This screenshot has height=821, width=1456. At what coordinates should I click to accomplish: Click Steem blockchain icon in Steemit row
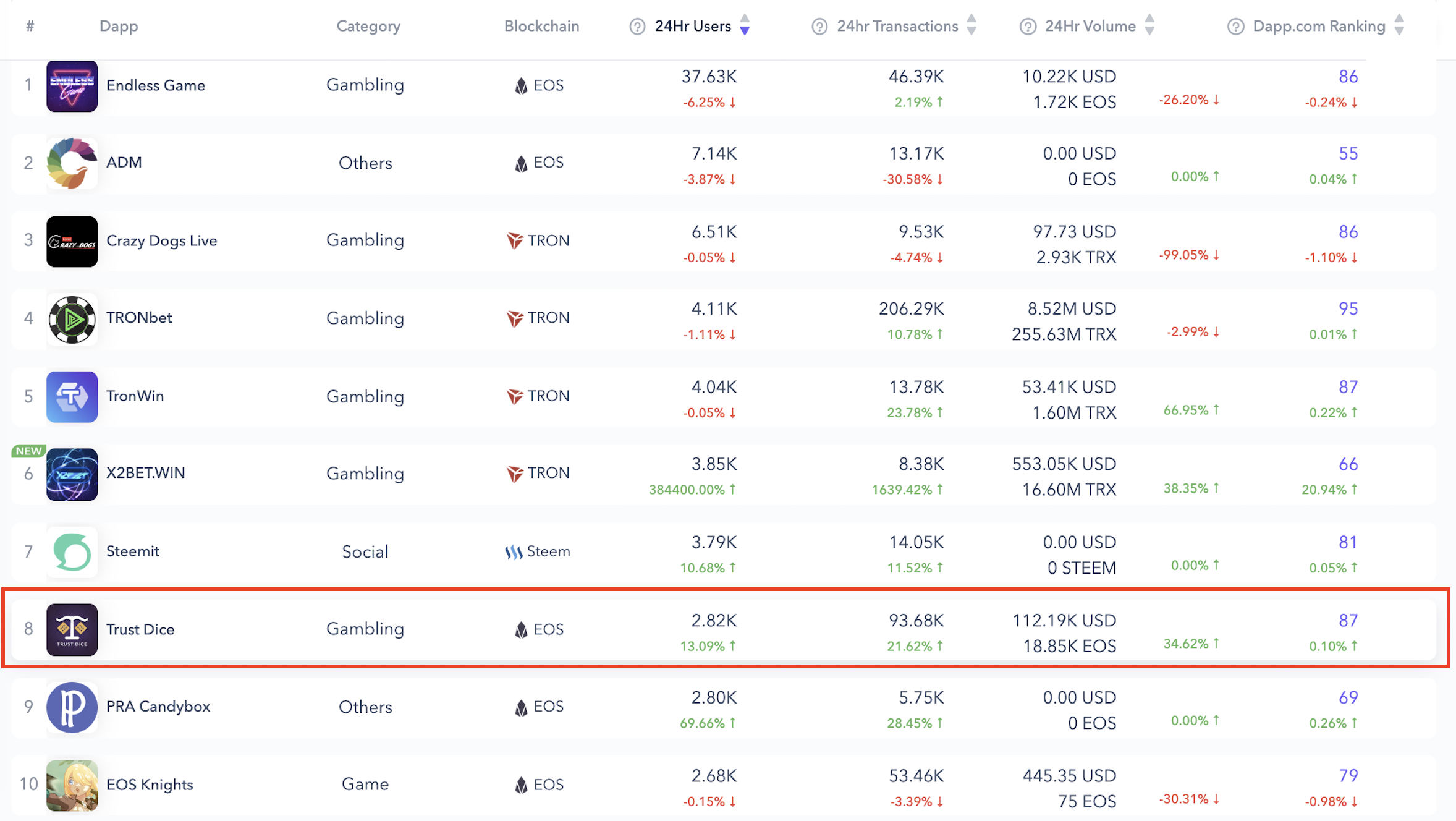pyautogui.click(x=514, y=551)
